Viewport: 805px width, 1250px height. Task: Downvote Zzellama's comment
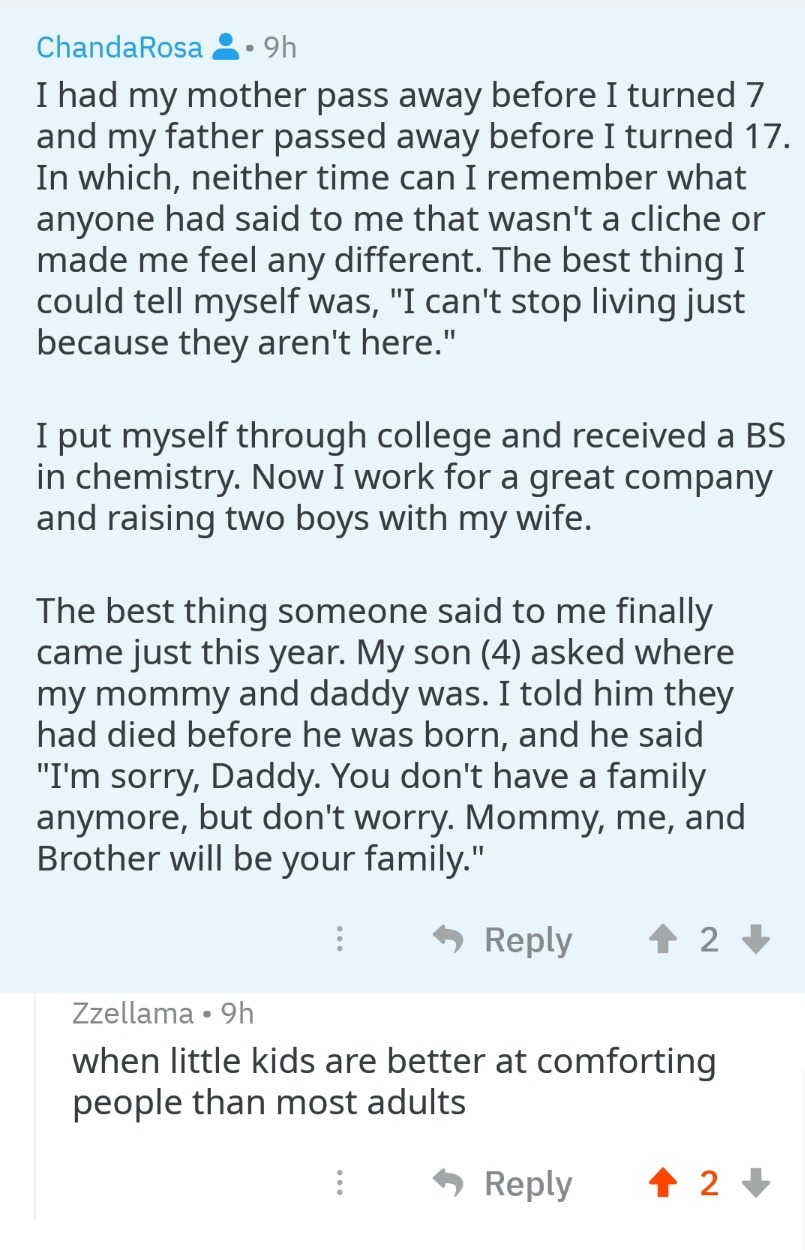[757, 1183]
